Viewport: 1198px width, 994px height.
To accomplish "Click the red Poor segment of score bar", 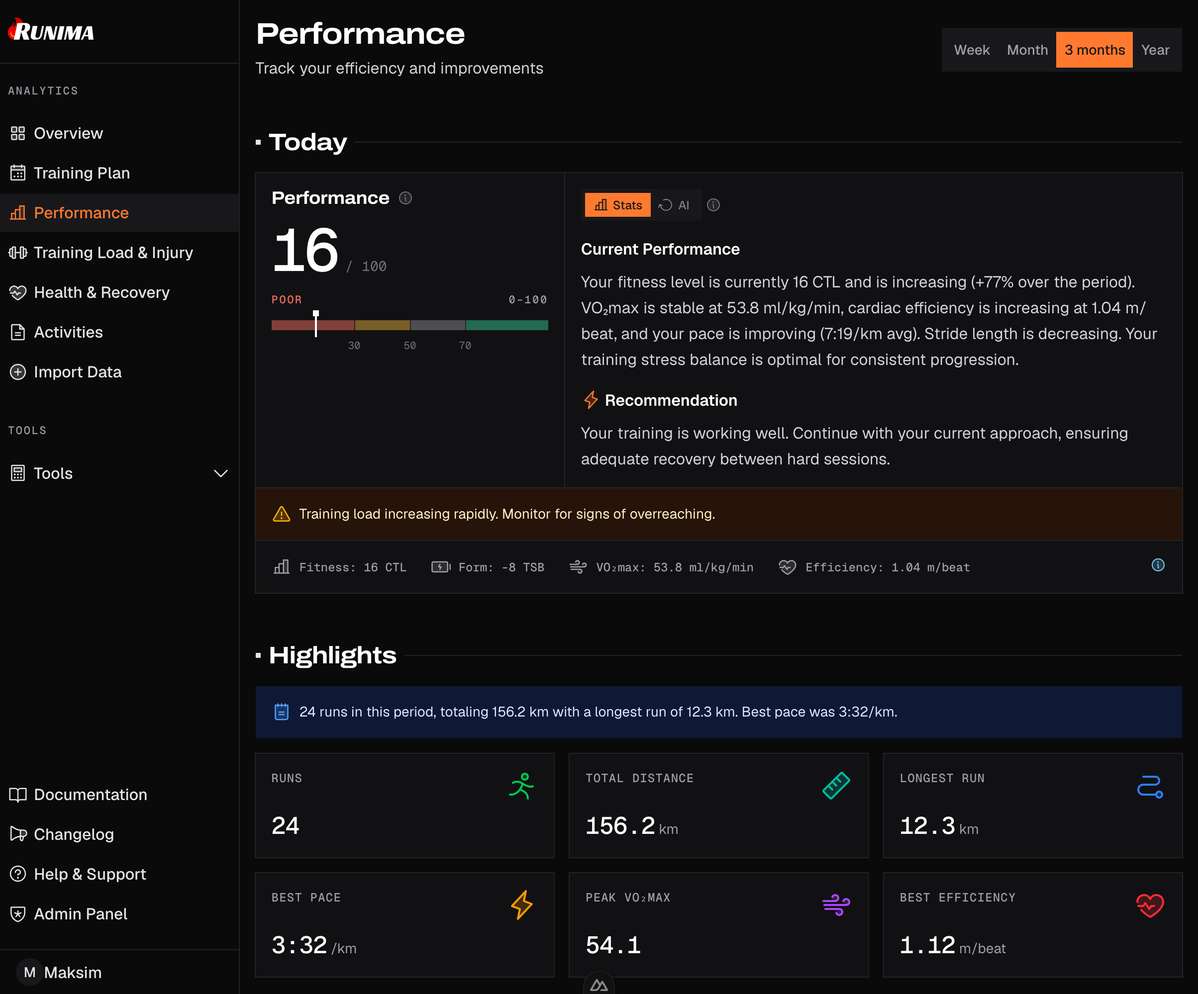I will 312,325.
